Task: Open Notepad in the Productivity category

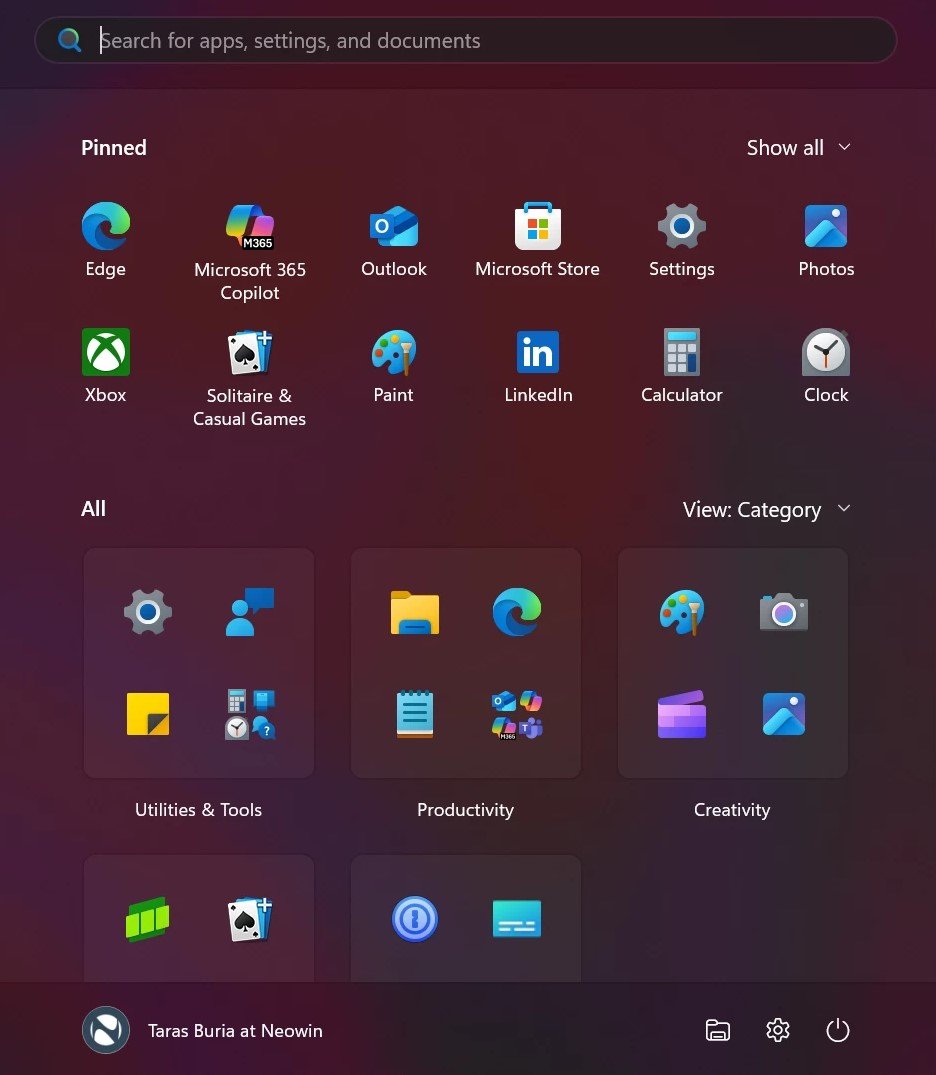Action: click(415, 714)
